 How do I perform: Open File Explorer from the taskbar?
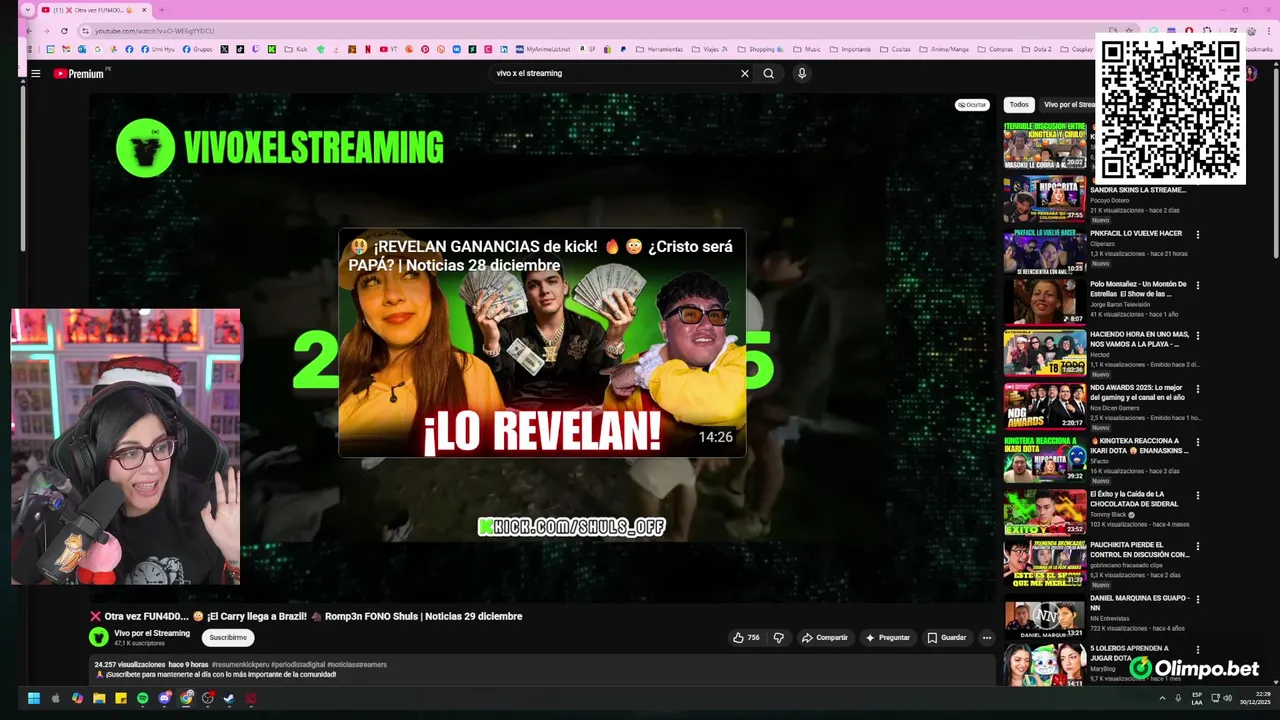(x=99, y=698)
